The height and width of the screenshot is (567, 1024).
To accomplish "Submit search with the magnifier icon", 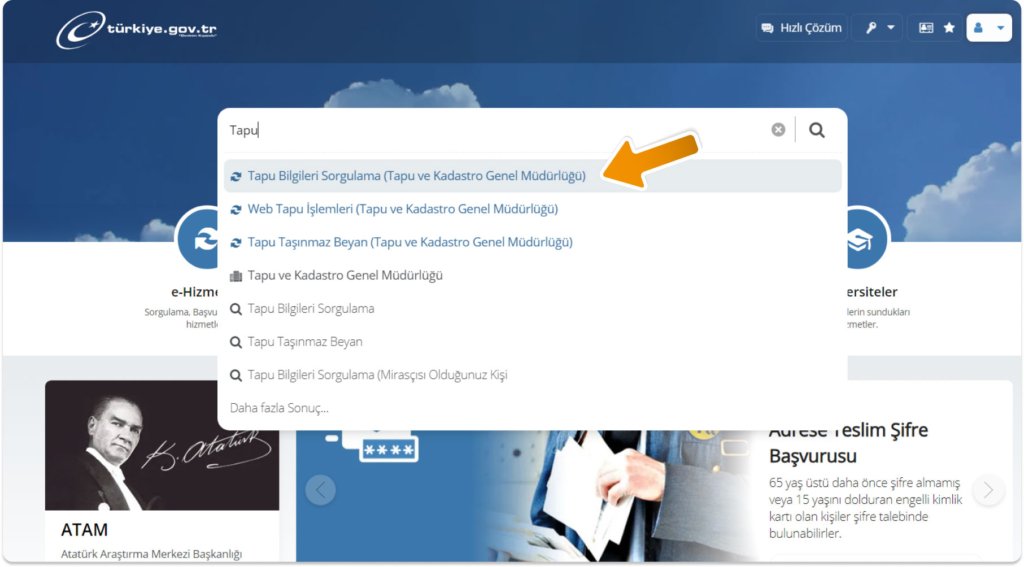I will coord(816,130).
